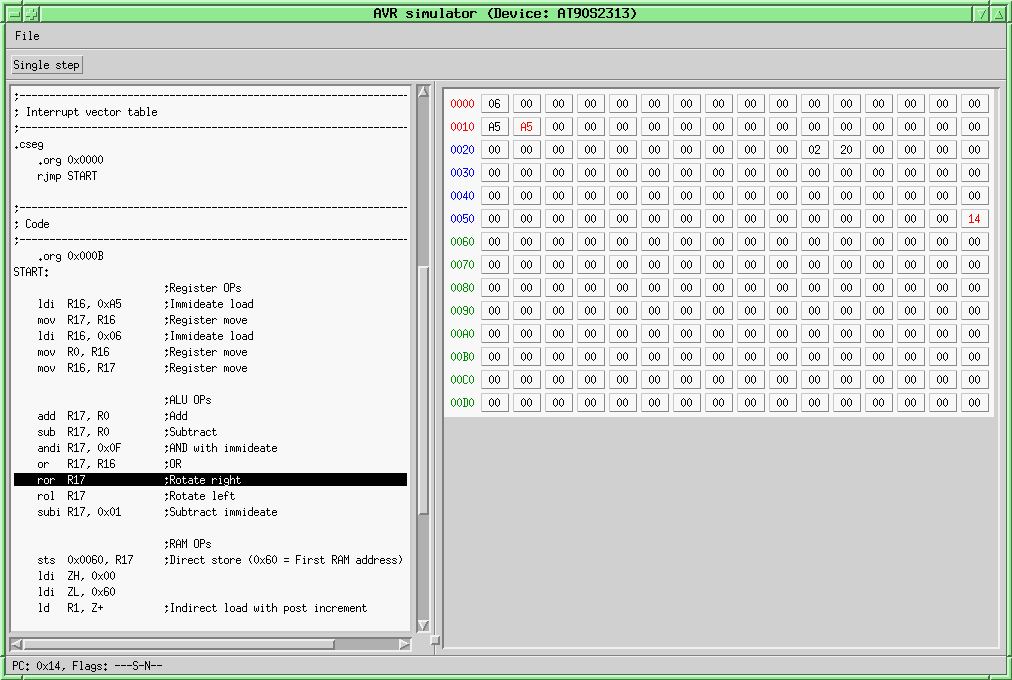This screenshot has height=680, width=1012.
Task: Click the '; Interrupt vector table' comment
Action: pyautogui.click(x=86, y=112)
